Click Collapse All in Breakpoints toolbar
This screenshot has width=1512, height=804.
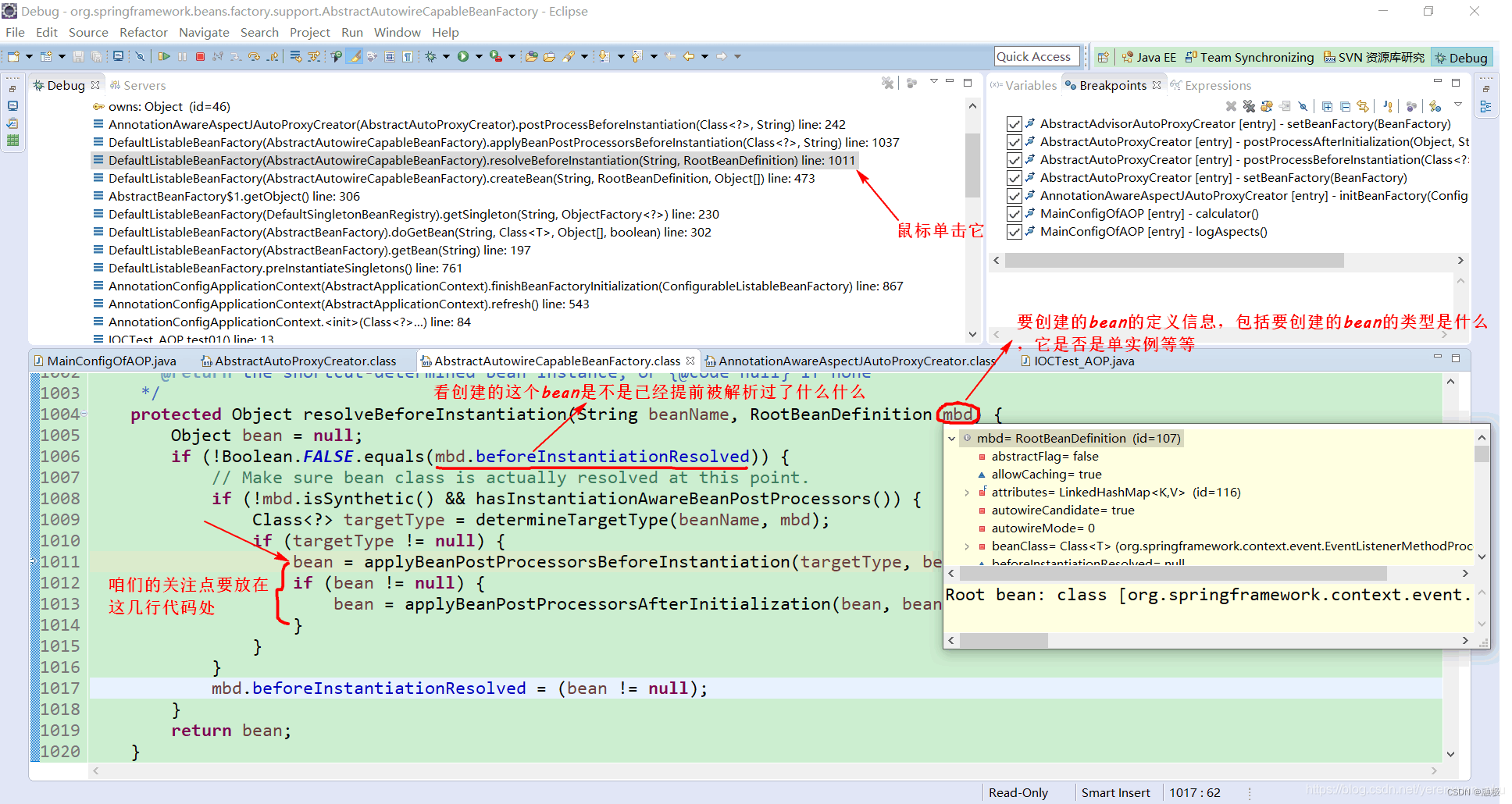point(1345,106)
